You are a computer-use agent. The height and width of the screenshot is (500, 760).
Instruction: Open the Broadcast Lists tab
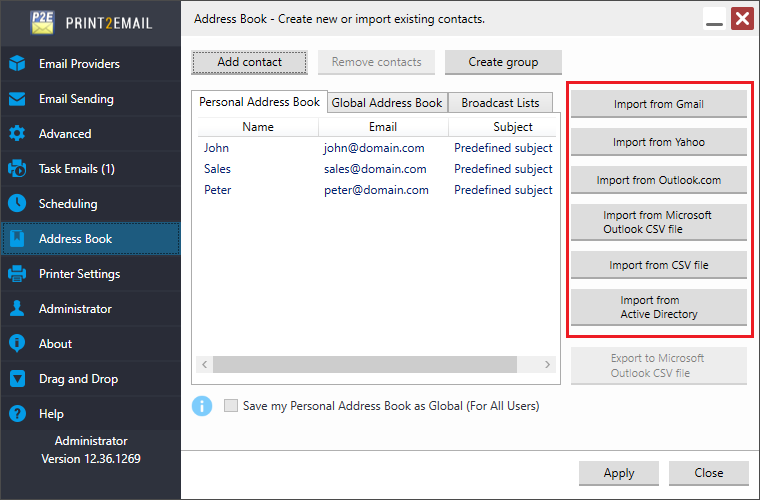(x=500, y=103)
